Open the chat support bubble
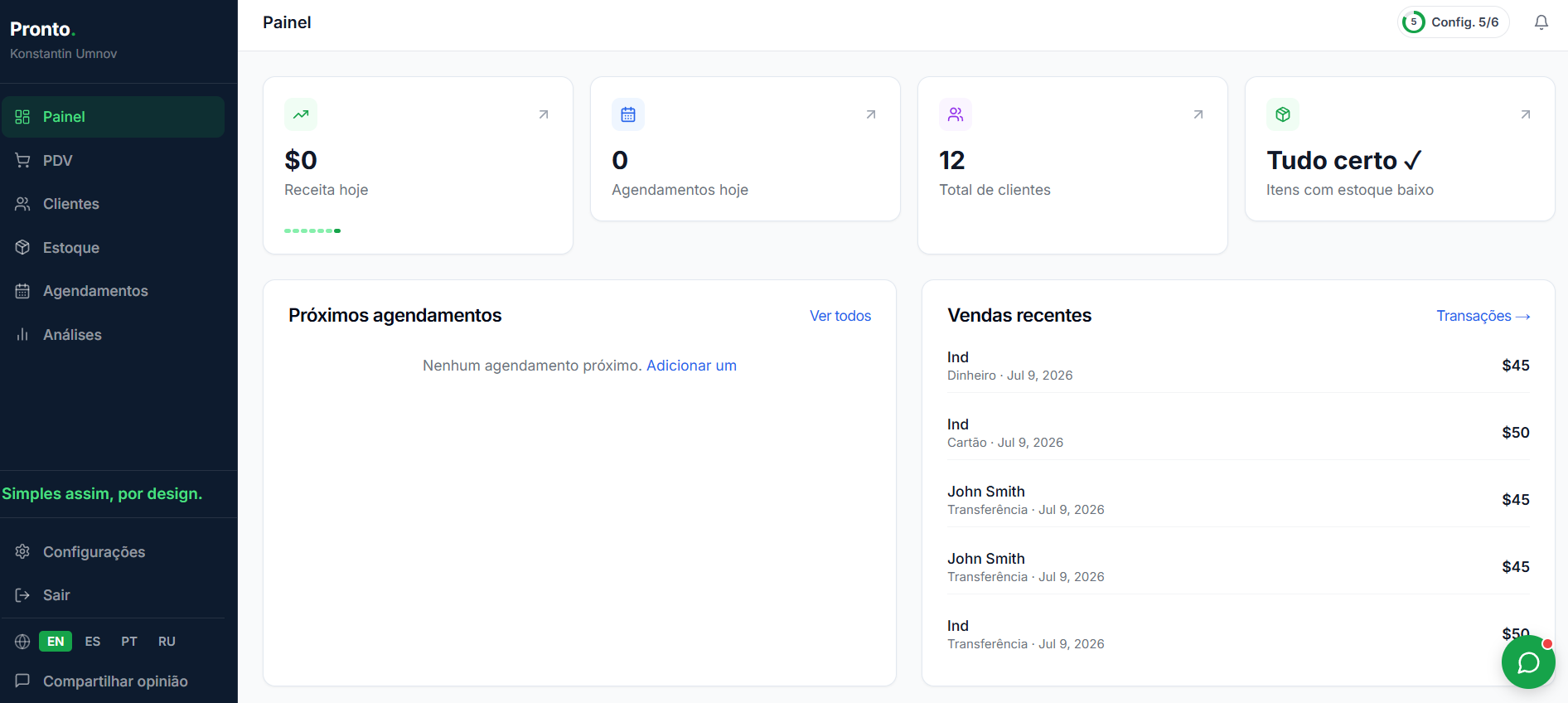1568x703 pixels. click(1528, 662)
